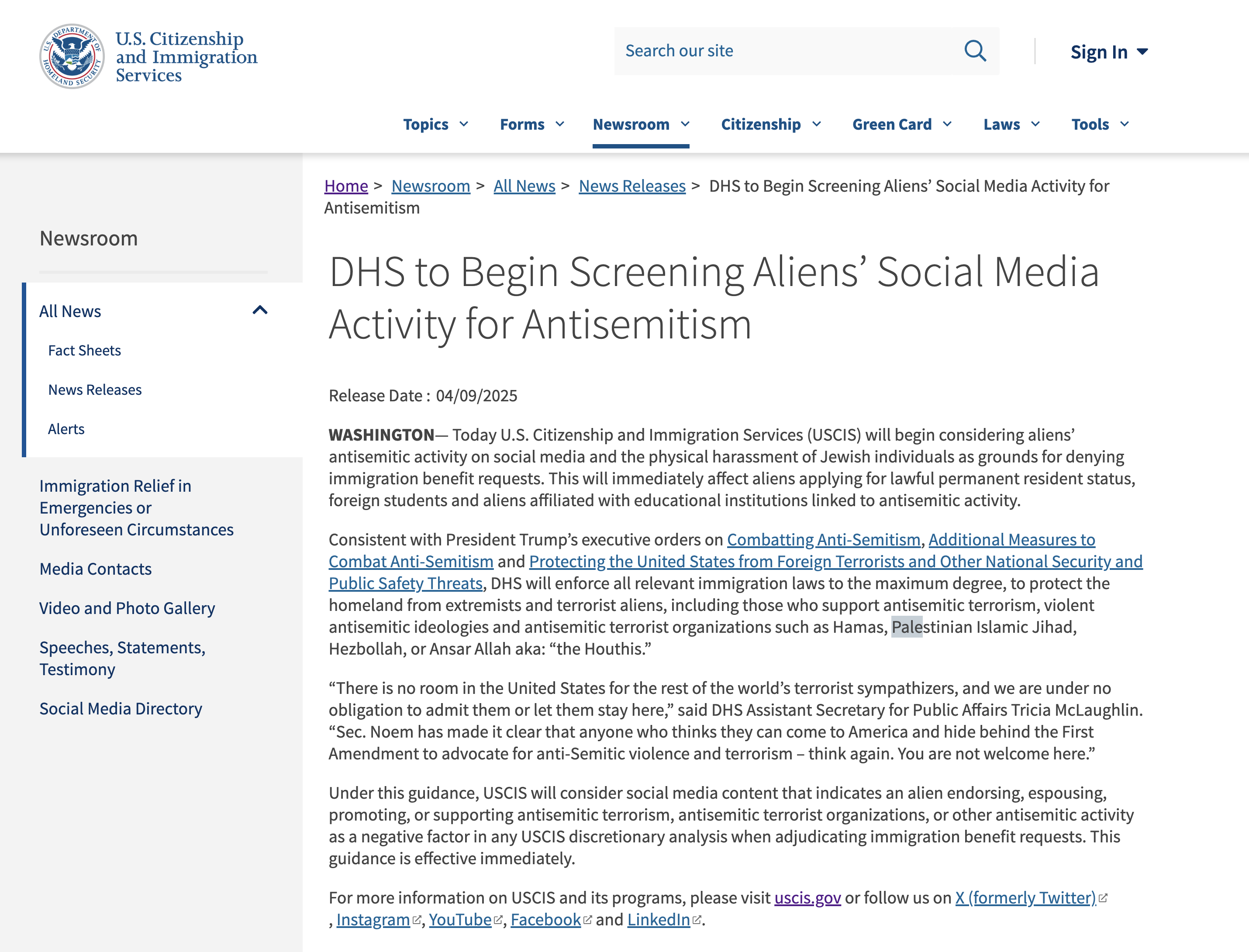The height and width of the screenshot is (952, 1249).
Task: Select Fact Sheets in the sidebar
Action: tap(84, 350)
